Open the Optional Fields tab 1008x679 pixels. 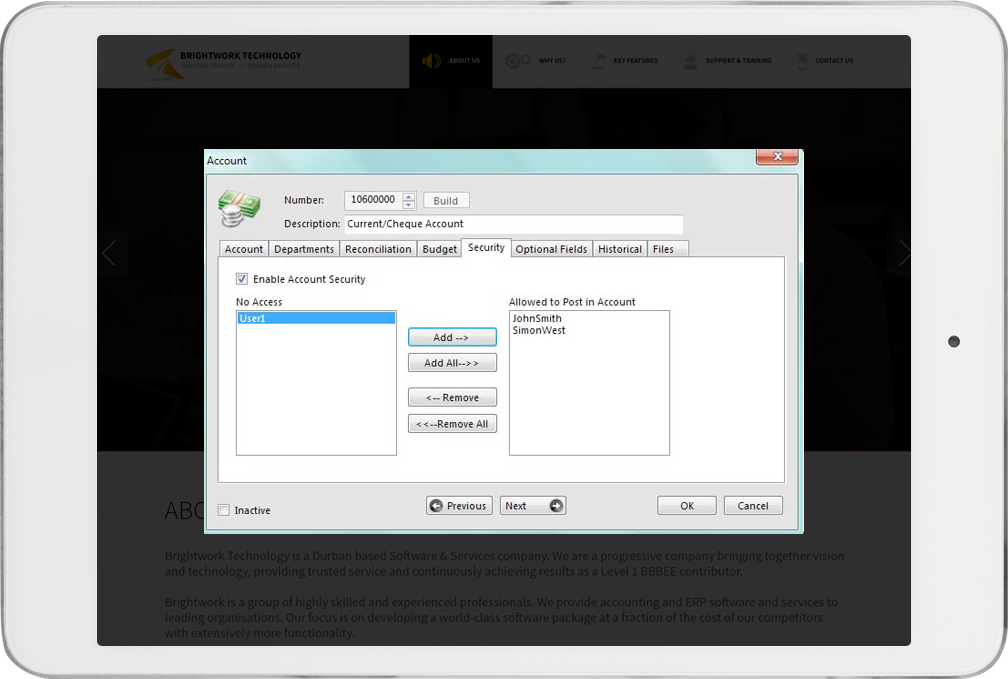pos(551,249)
